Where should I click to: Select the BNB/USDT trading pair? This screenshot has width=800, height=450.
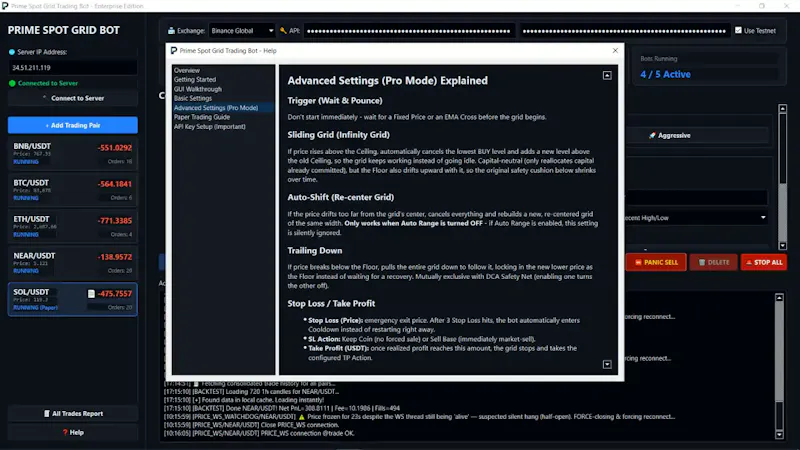coord(72,153)
